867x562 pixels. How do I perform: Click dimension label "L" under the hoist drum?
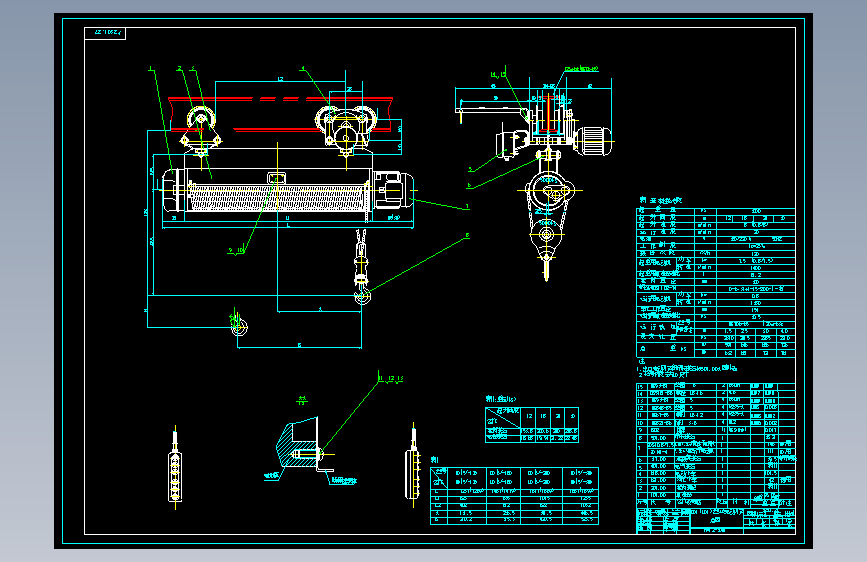(288, 226)
